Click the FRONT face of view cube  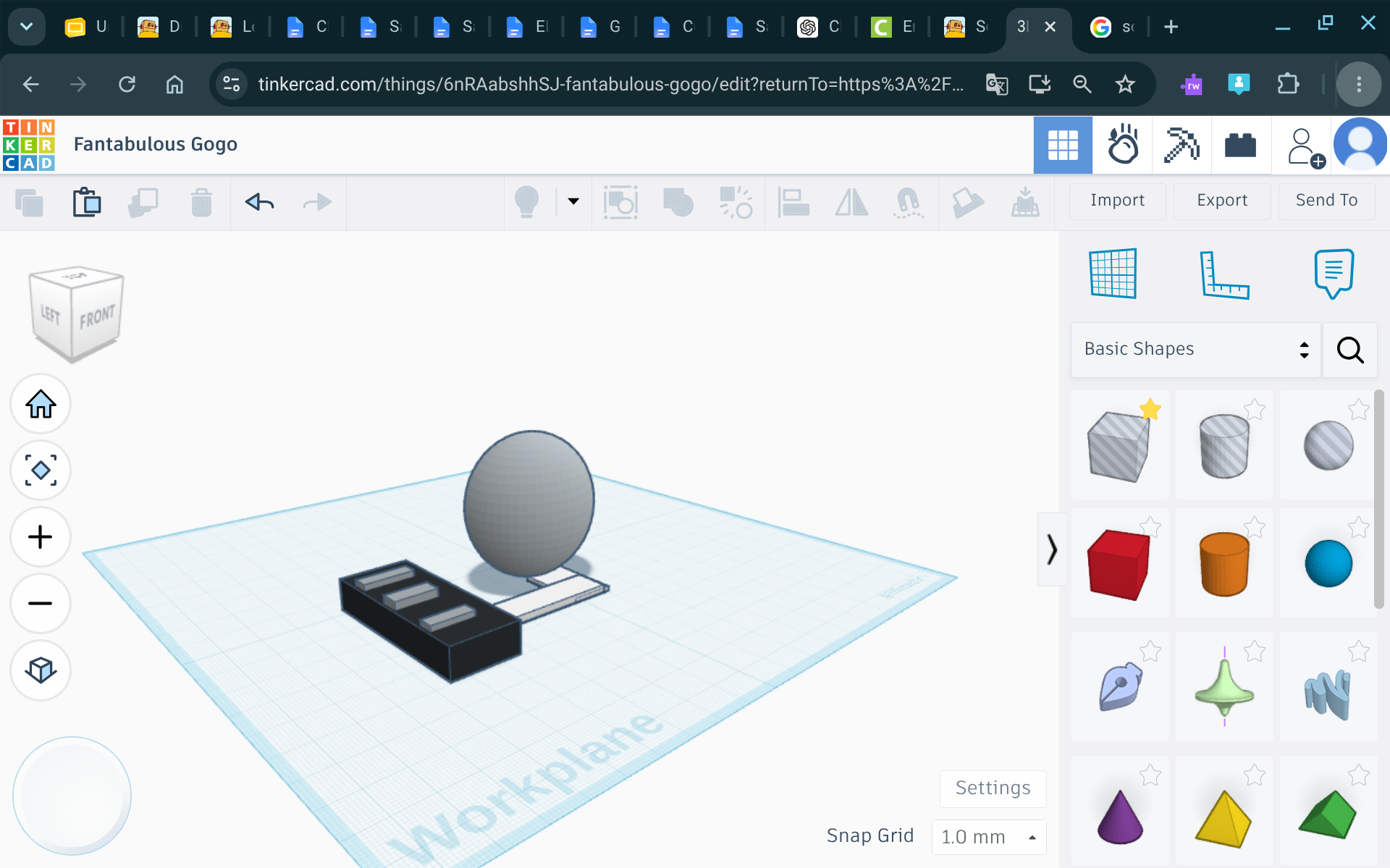tap(97, 317)
